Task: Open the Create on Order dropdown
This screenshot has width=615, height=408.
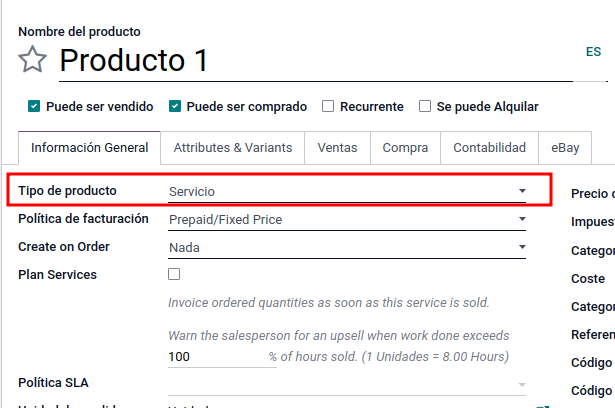Action: [347, 247]
